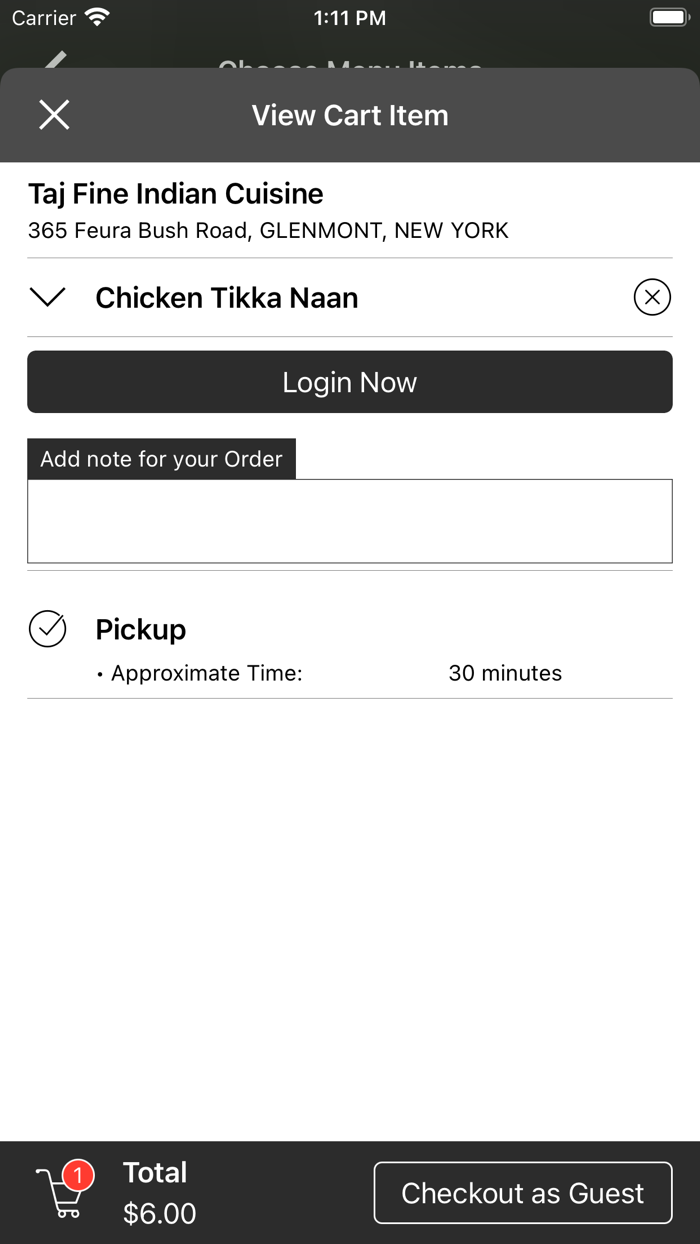700x1244 pixels.
Task: Expand Chicken Tikka Naan details chevron
Action: [x=48, y=297]
